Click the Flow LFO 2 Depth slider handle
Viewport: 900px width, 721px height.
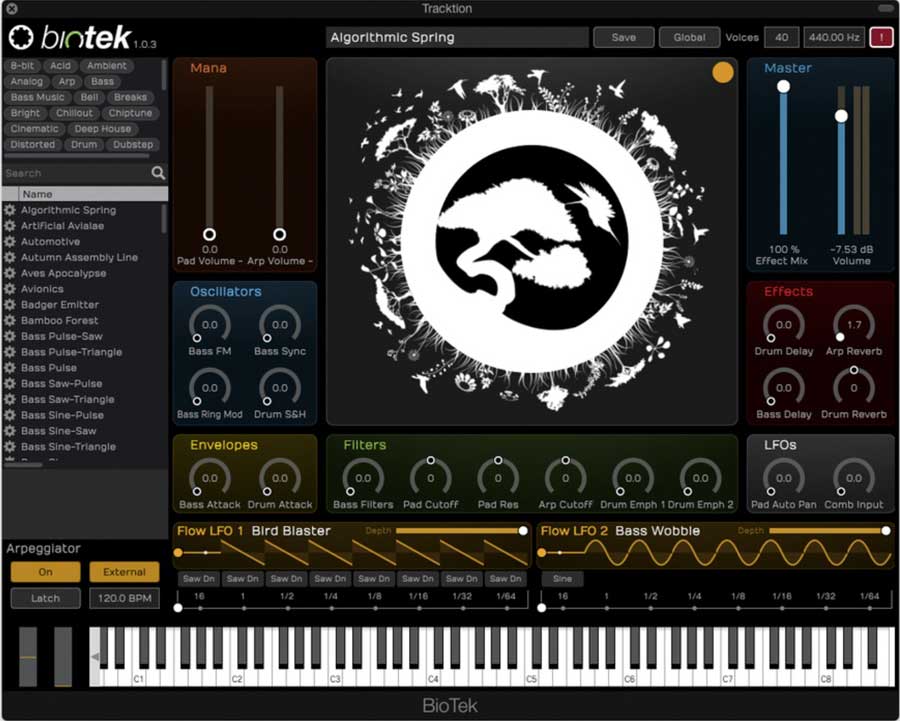pos(886,531)
